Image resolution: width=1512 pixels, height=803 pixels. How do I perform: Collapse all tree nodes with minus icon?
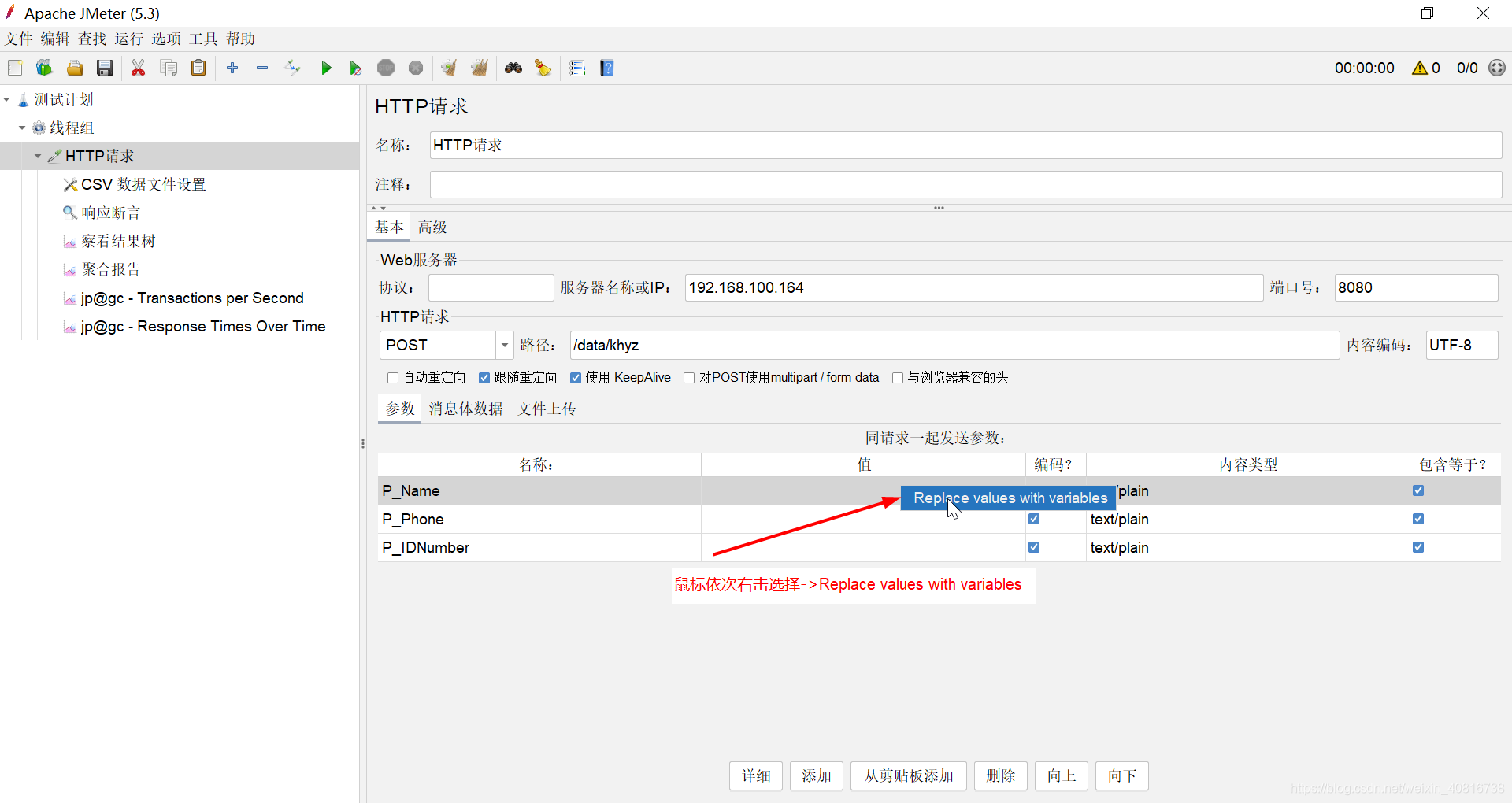tap(262, 68)
